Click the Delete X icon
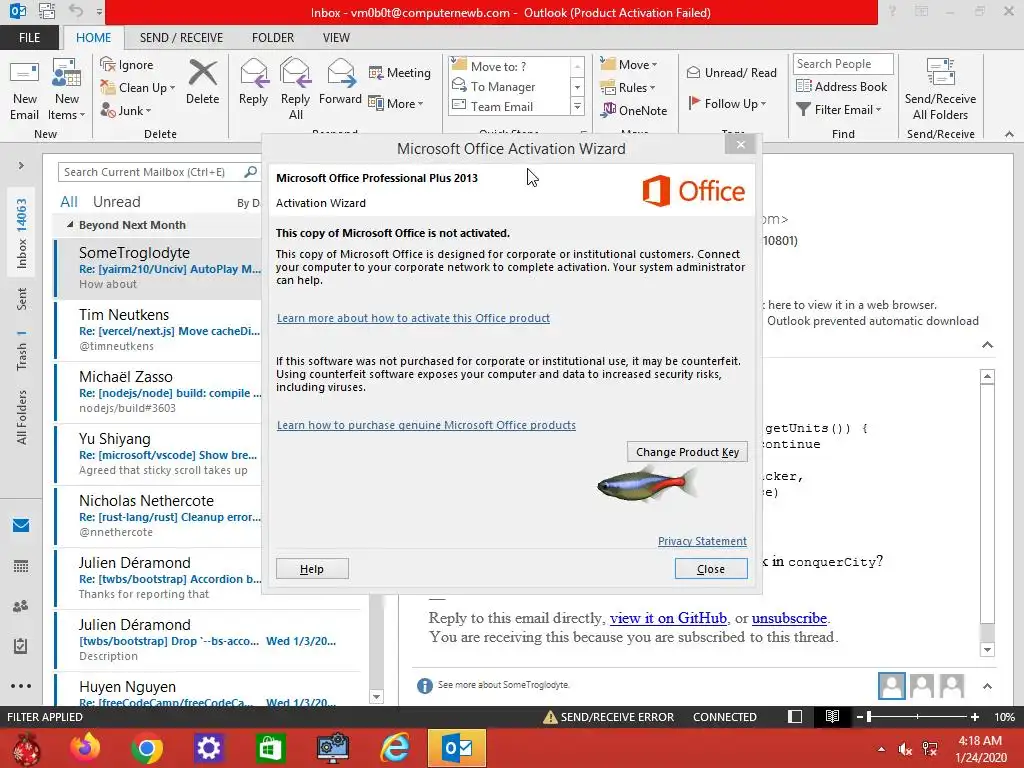Image resolution: width=1024 pixels, height=768 pixels. pyautogui.click(x=202, y=73)
